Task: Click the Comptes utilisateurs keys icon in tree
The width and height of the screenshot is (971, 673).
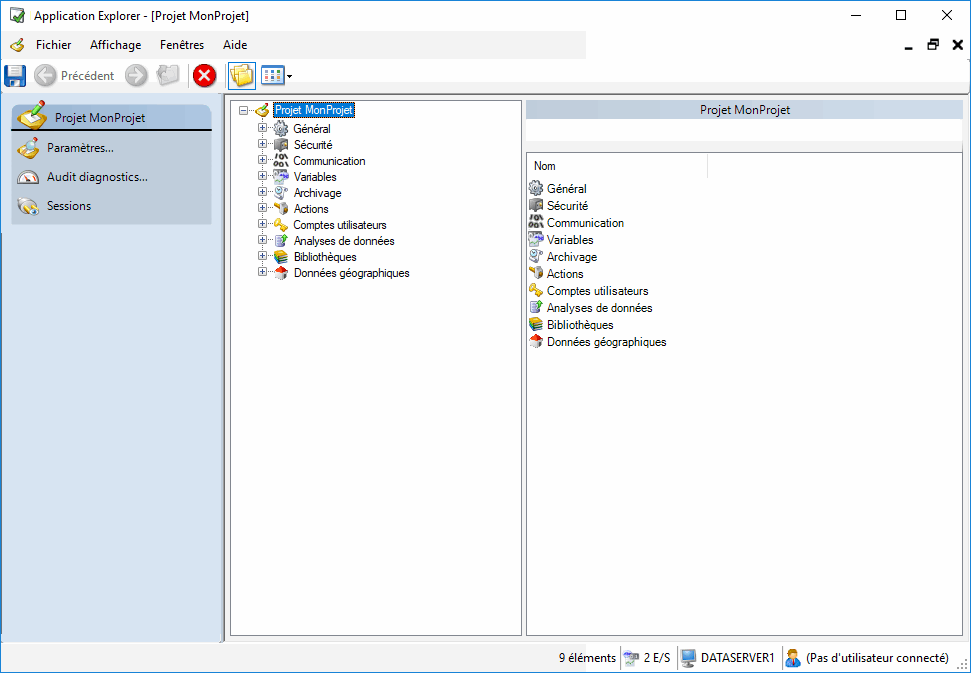Action: pyautogui.click(x=281, y=225)
